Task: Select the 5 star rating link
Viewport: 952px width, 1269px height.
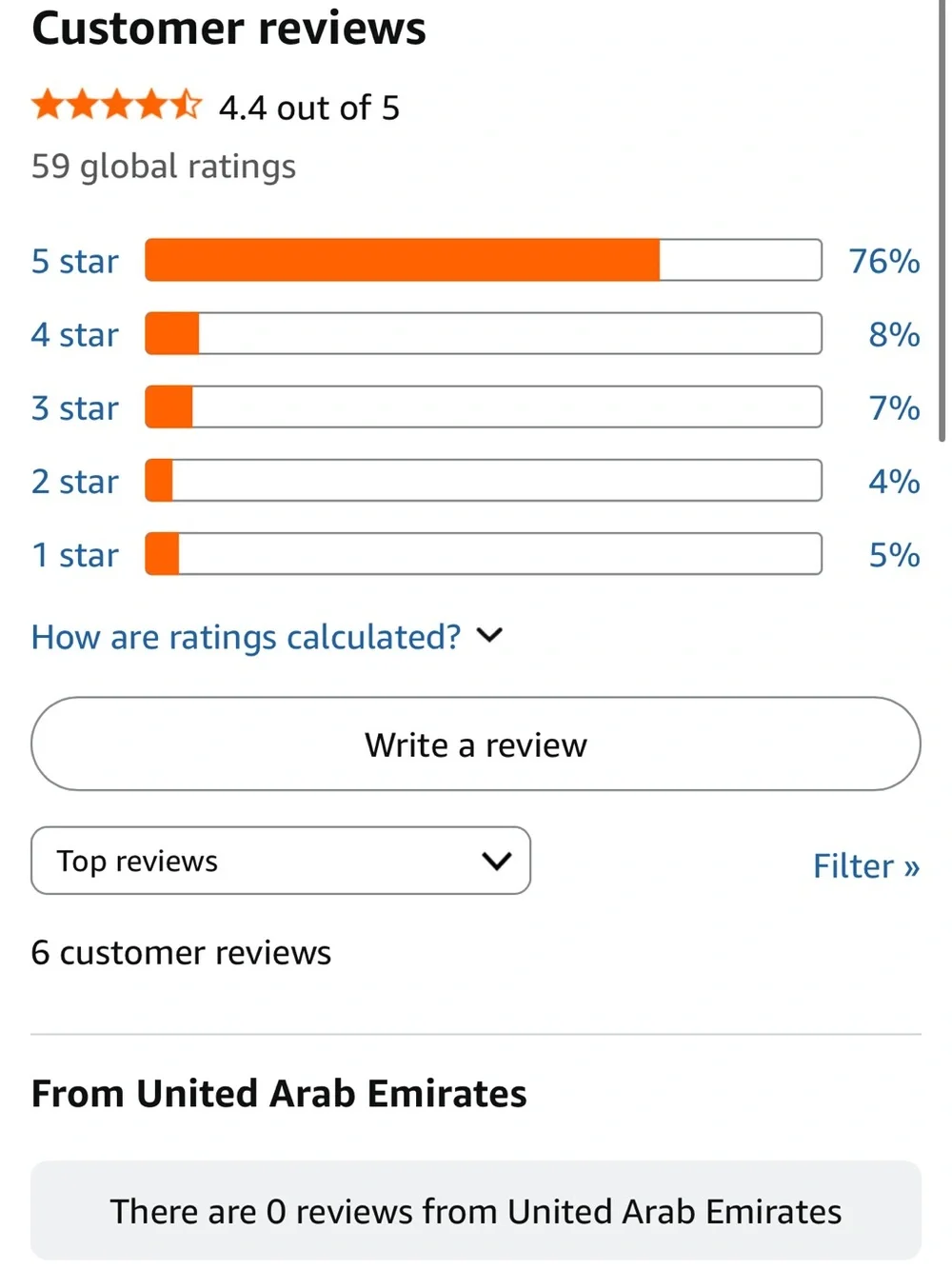Action: (x=75, y=261)
